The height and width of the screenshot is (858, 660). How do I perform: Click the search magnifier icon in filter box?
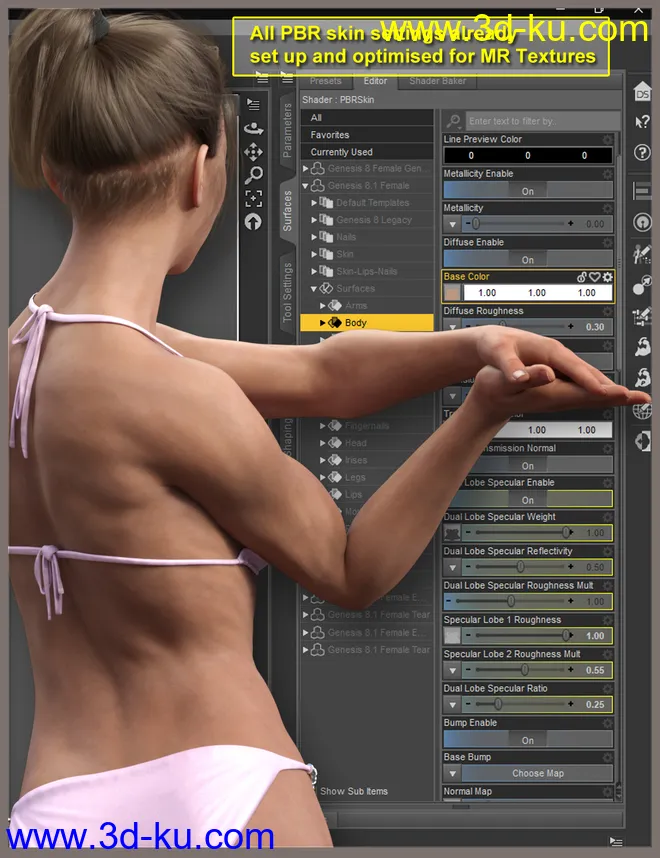coord(453,121)
